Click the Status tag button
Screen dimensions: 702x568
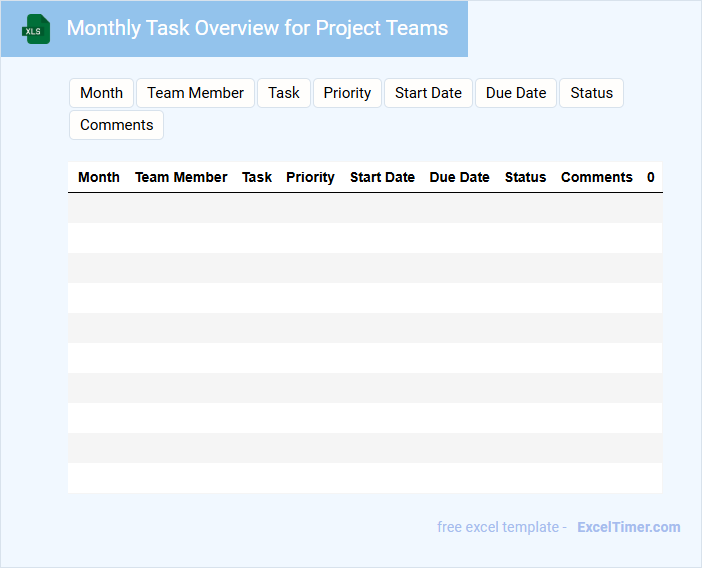pyautogui.click(x=591, y=93)
